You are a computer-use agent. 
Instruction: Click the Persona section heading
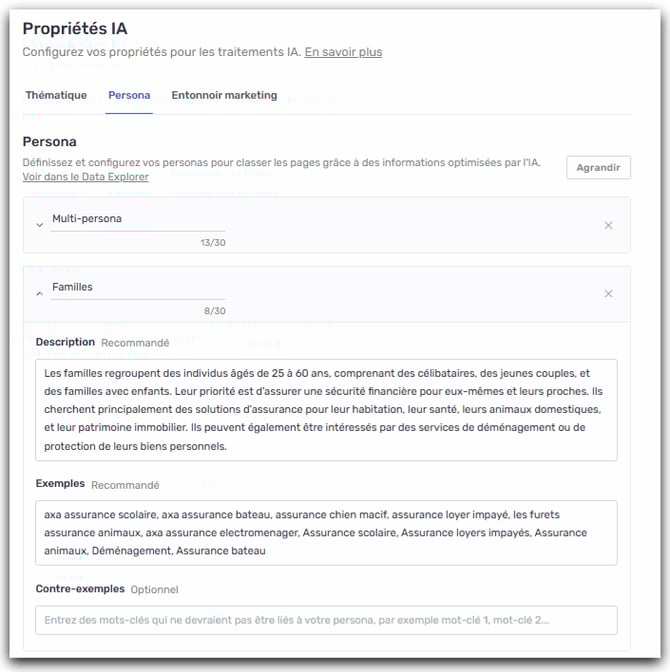(x=49, y=142)
